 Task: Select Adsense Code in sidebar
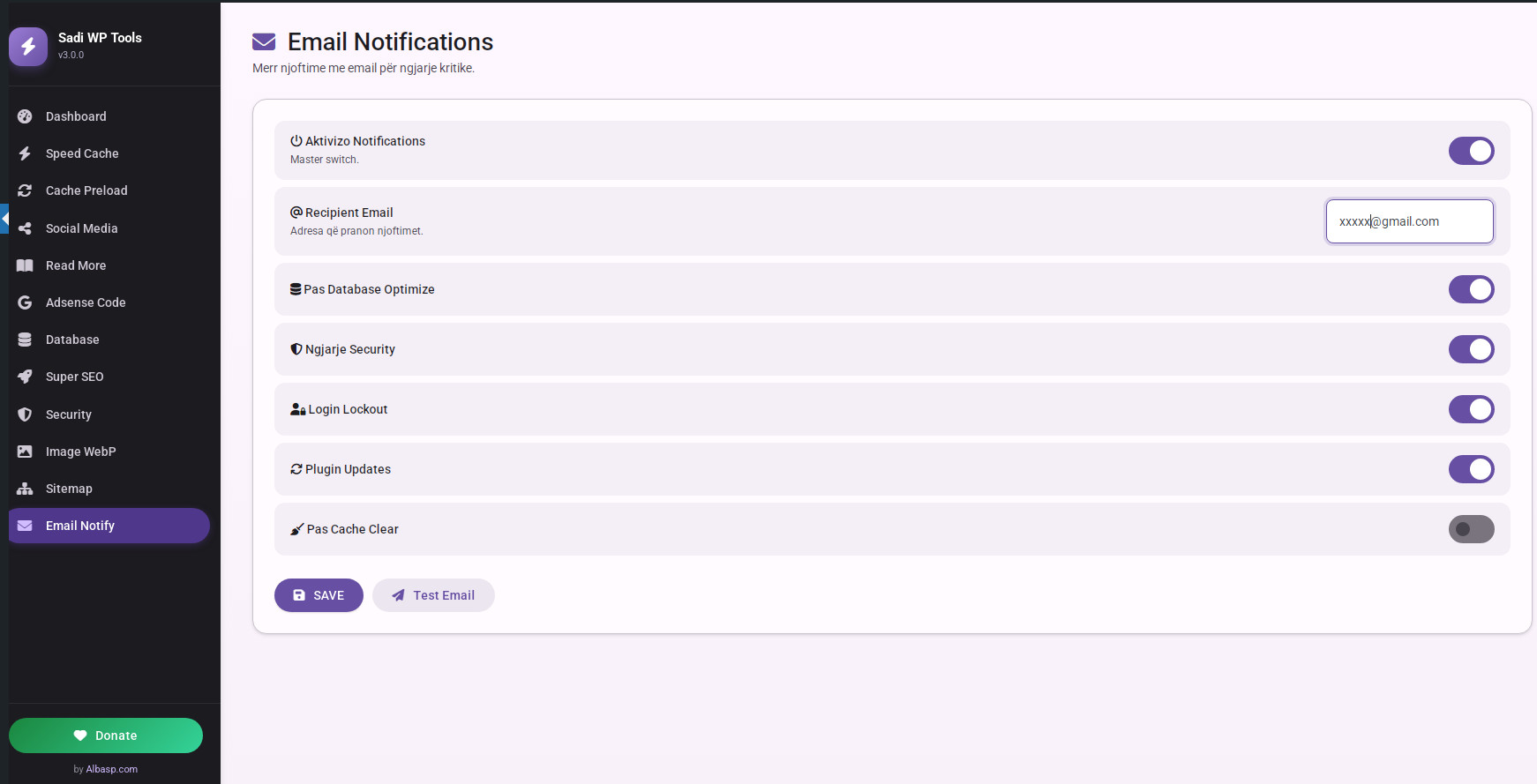click(109, 302)
